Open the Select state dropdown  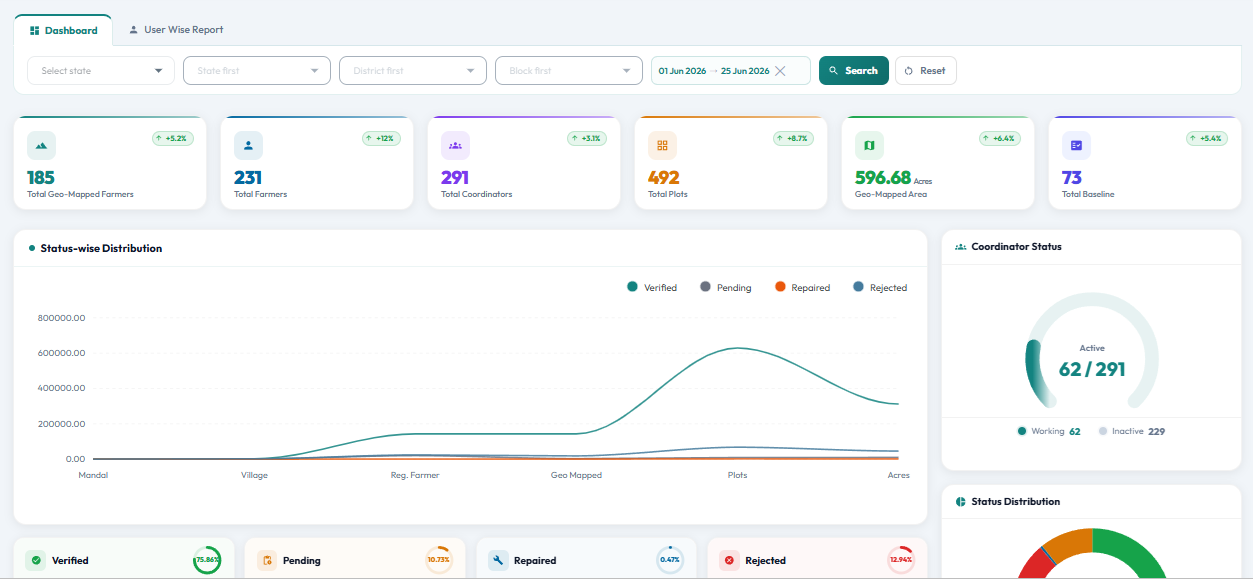101,71
